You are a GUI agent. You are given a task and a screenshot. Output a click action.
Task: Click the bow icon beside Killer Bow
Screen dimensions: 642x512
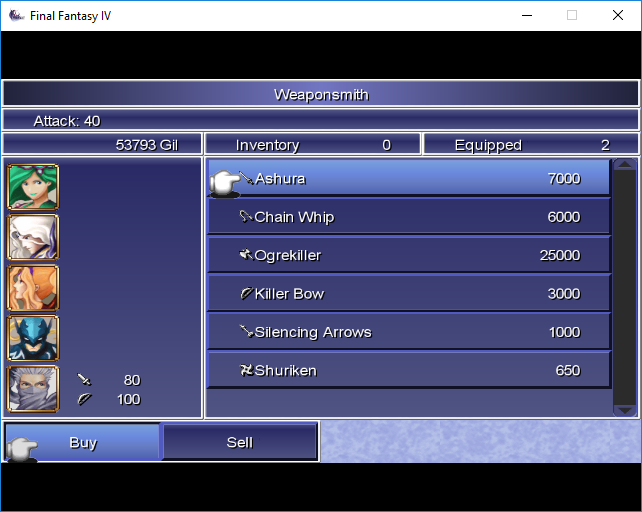[246, 293]
